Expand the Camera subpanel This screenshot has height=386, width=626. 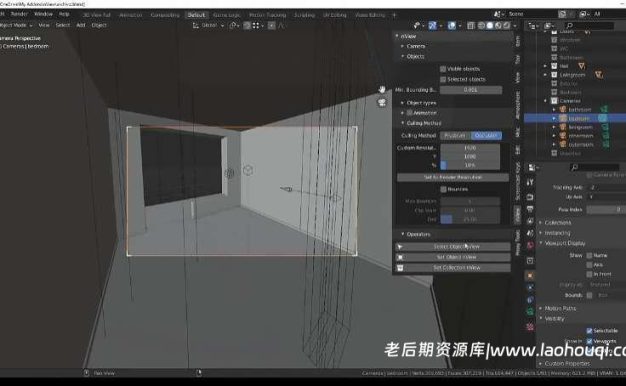click(x=402, y=46)
